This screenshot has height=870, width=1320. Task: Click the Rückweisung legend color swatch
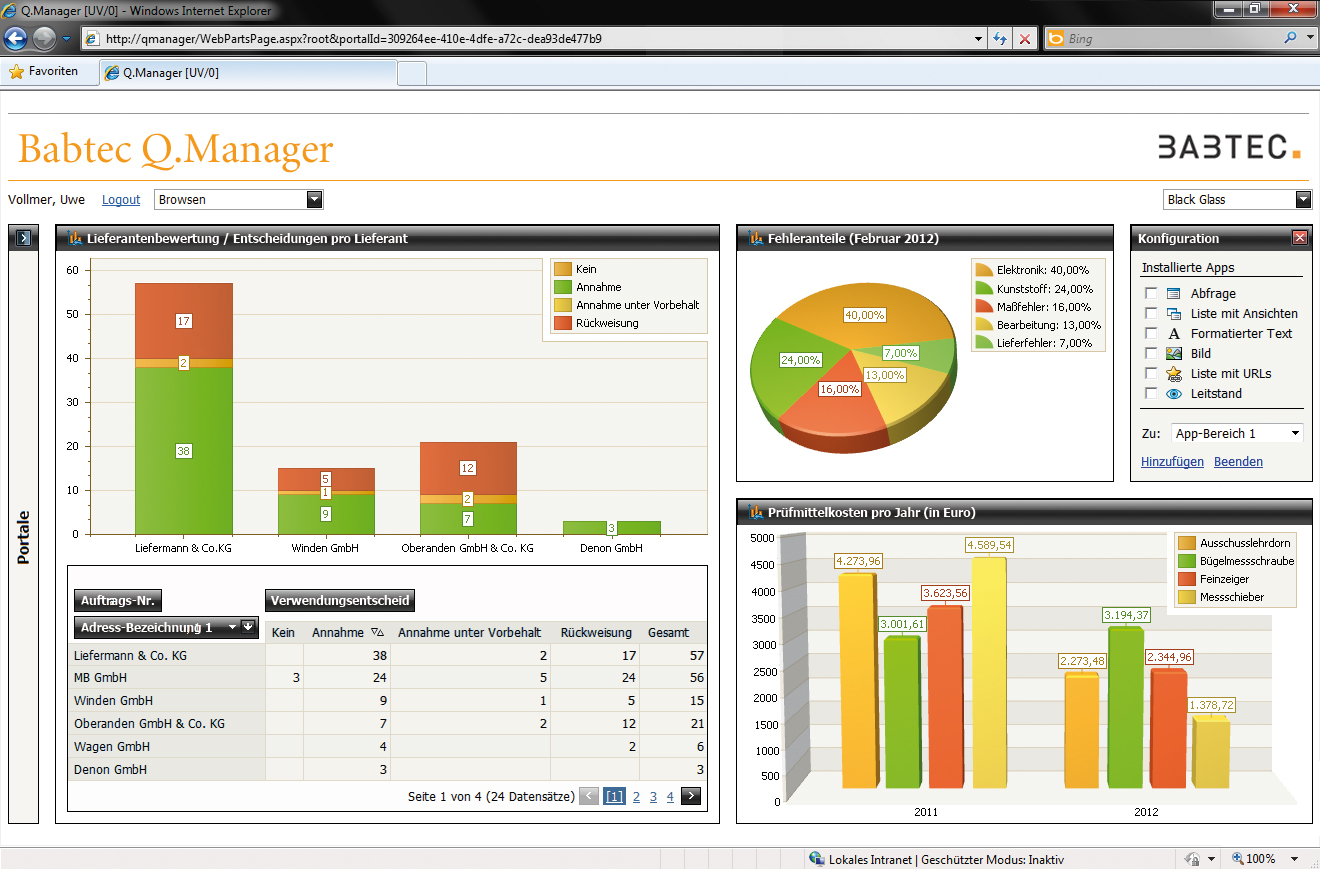click(x=563, y=323)
